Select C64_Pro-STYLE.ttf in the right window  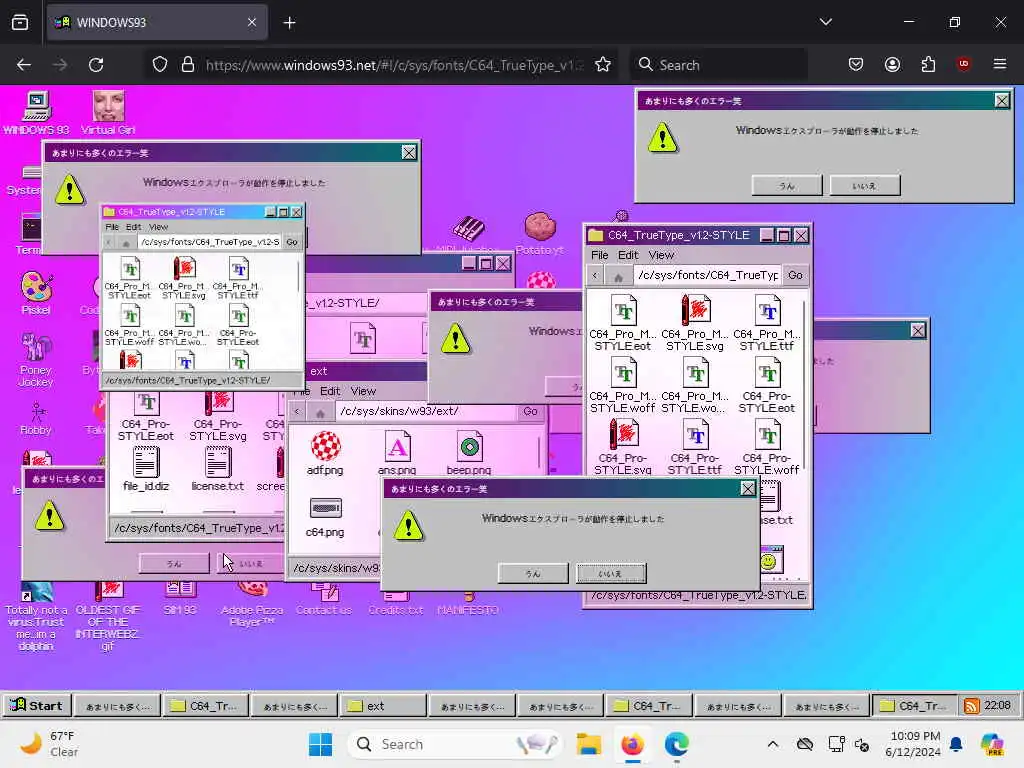[x=695, y=447]
